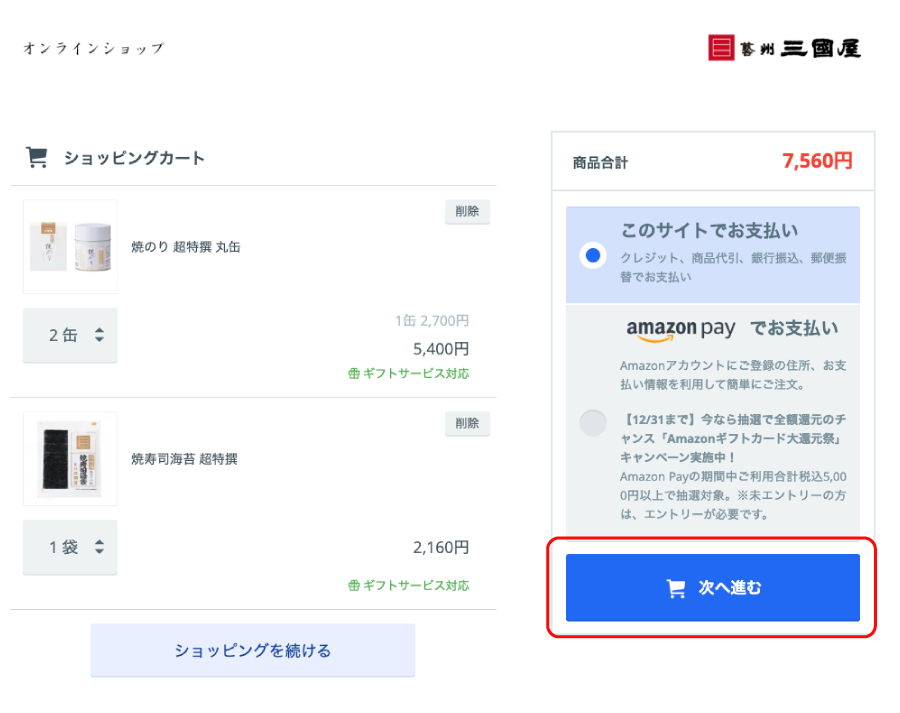This screenshot has height=713, width=900.
Task: Select the このサイトでお支払い radio button
Action: coord(593,255)
